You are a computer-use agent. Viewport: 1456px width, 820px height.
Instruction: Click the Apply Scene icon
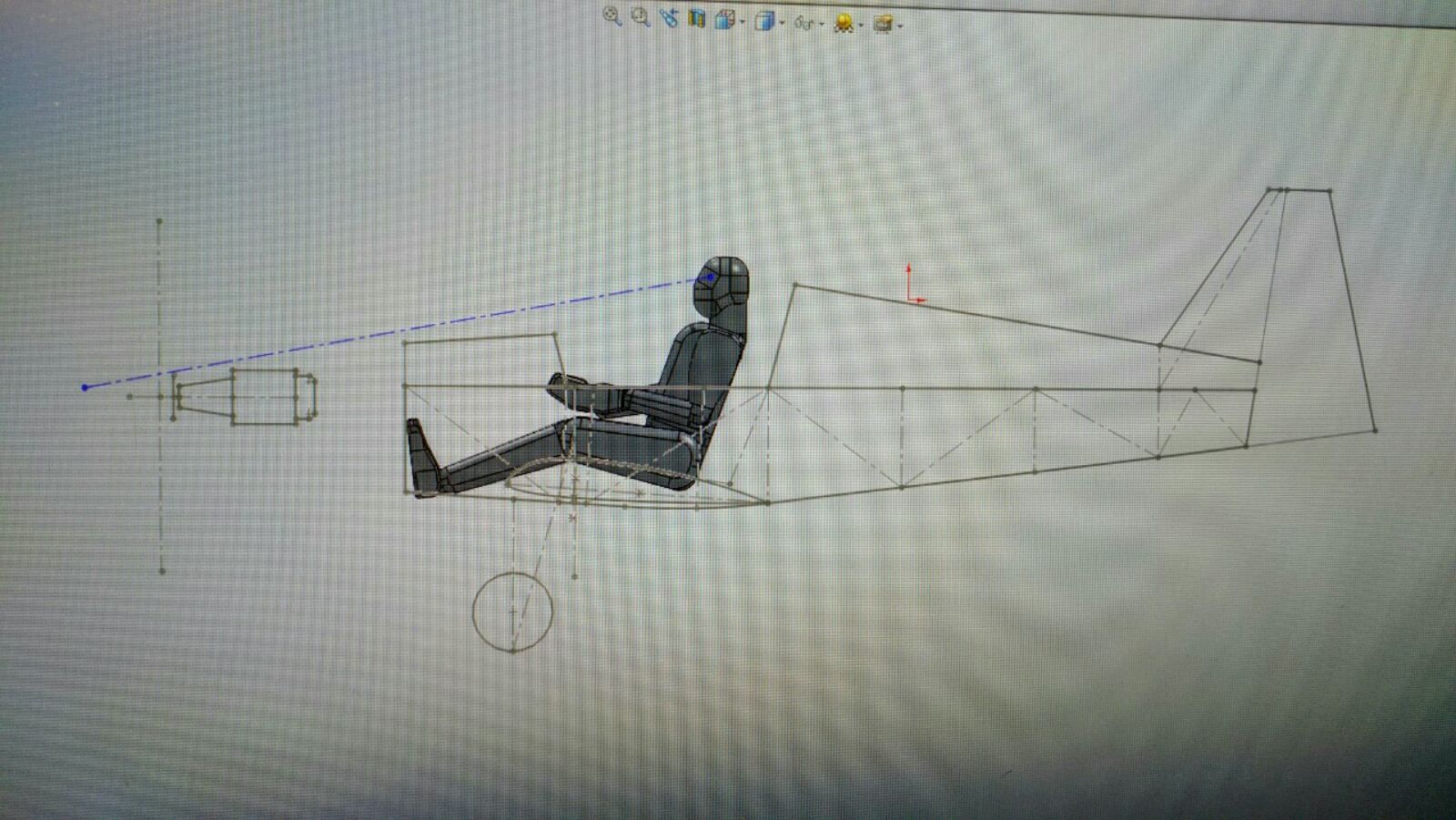coord(883,25)
